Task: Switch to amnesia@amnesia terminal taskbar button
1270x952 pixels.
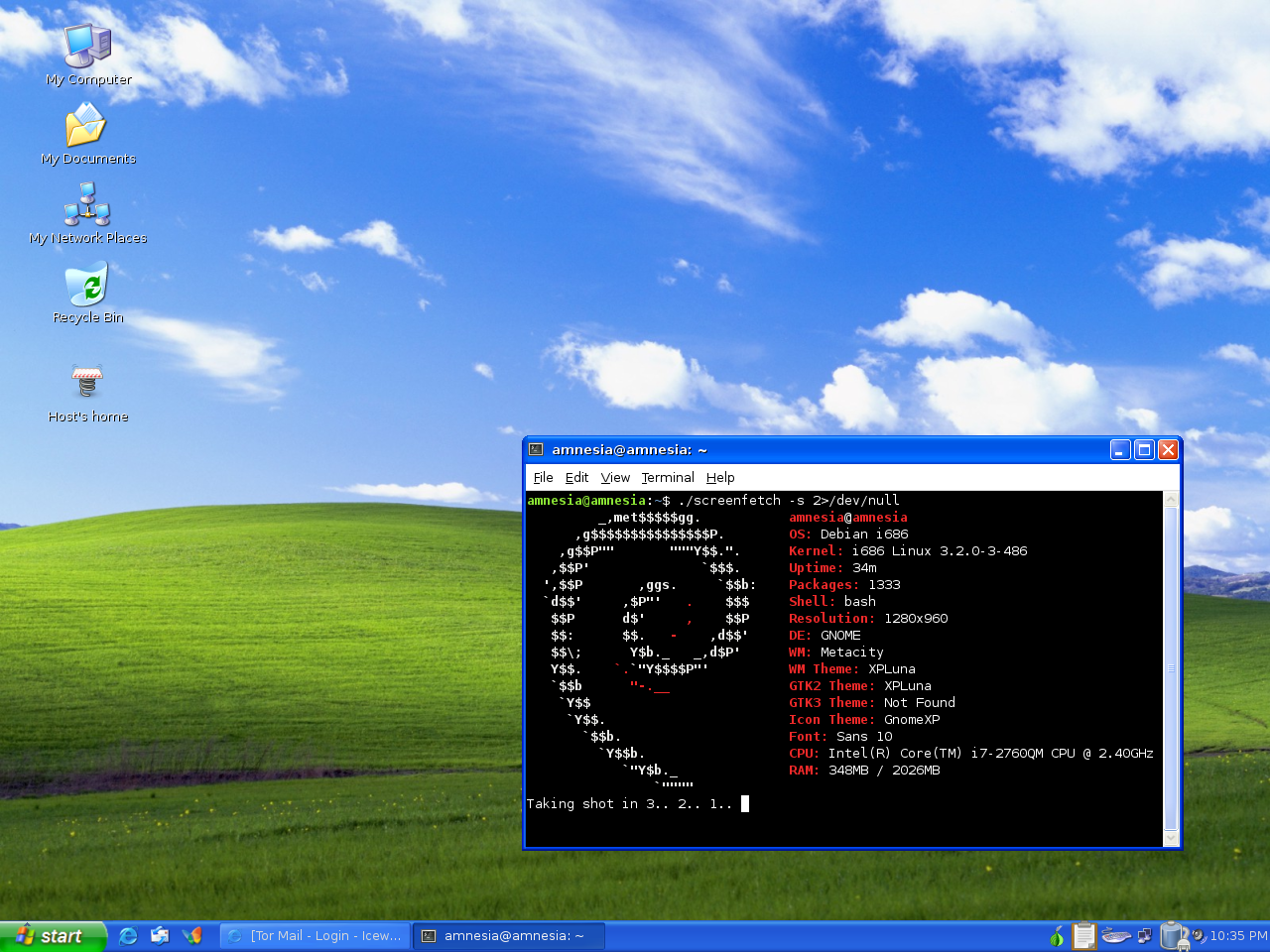Action: (x=509, y=935)
